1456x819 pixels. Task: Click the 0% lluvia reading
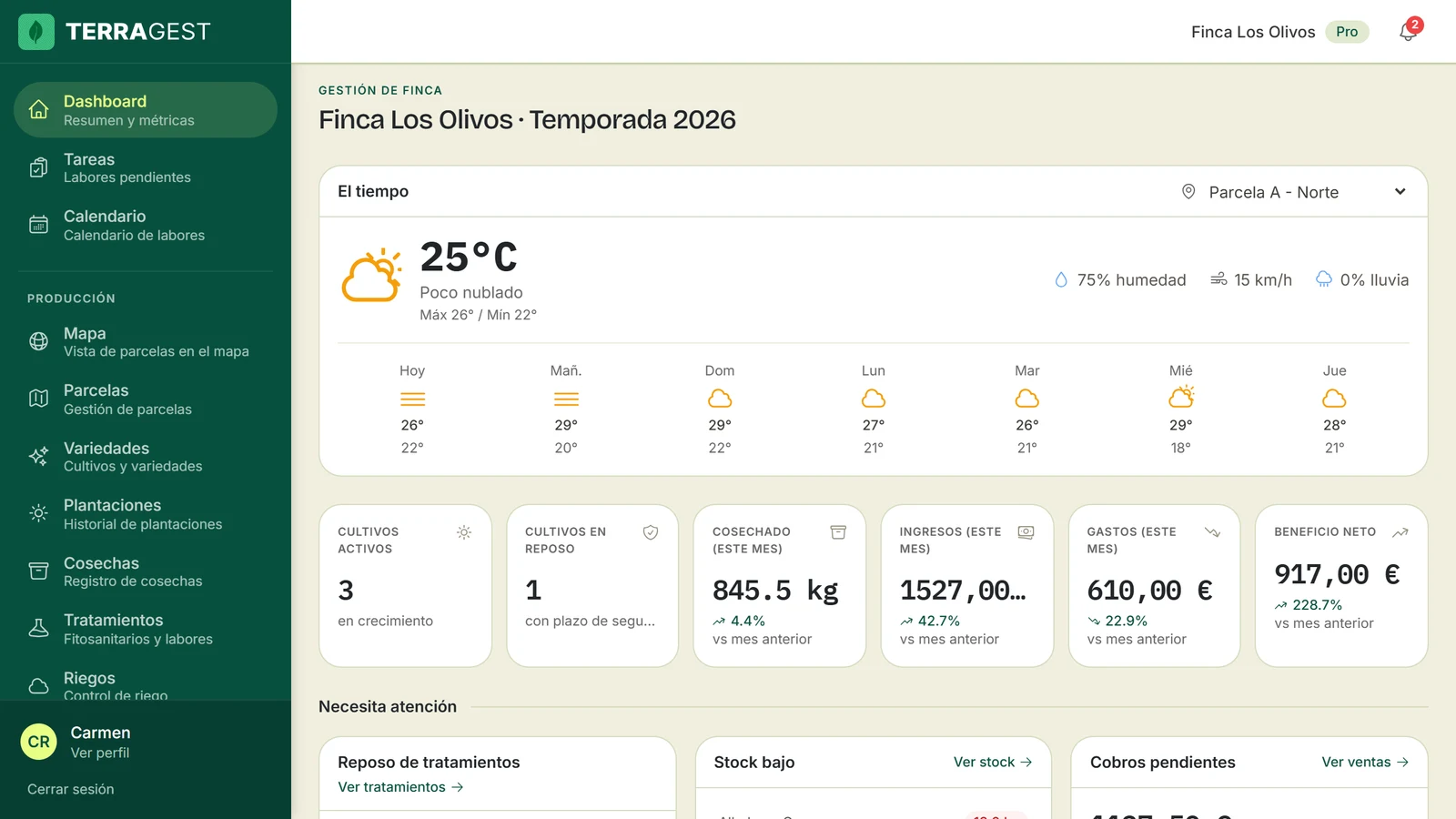coord(1362,280)
